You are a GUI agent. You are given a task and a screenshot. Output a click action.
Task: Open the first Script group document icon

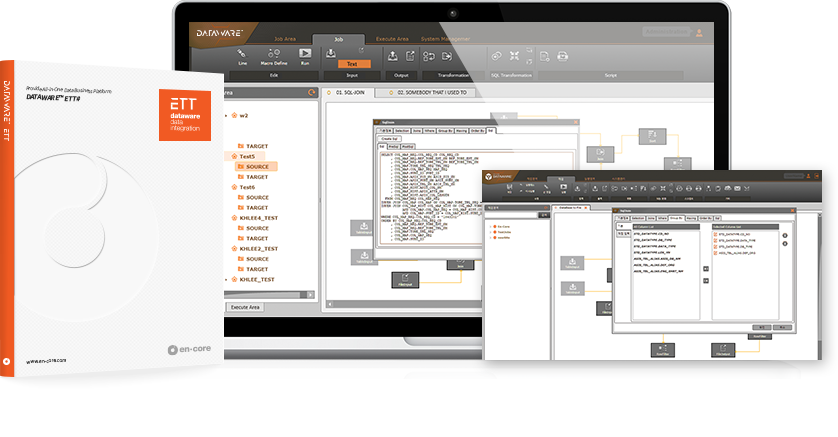[545, 56]
